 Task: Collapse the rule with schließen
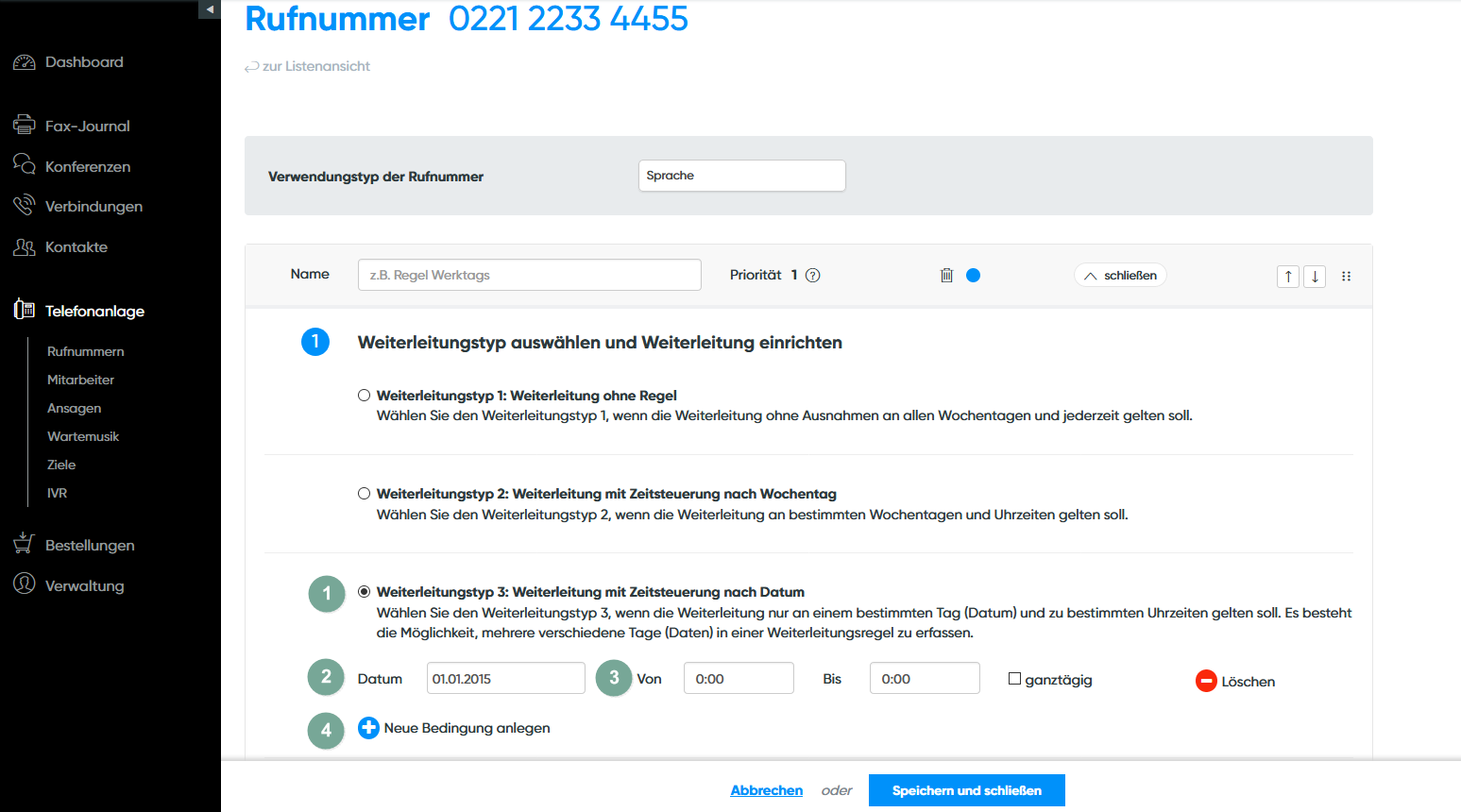point(1120,276)
